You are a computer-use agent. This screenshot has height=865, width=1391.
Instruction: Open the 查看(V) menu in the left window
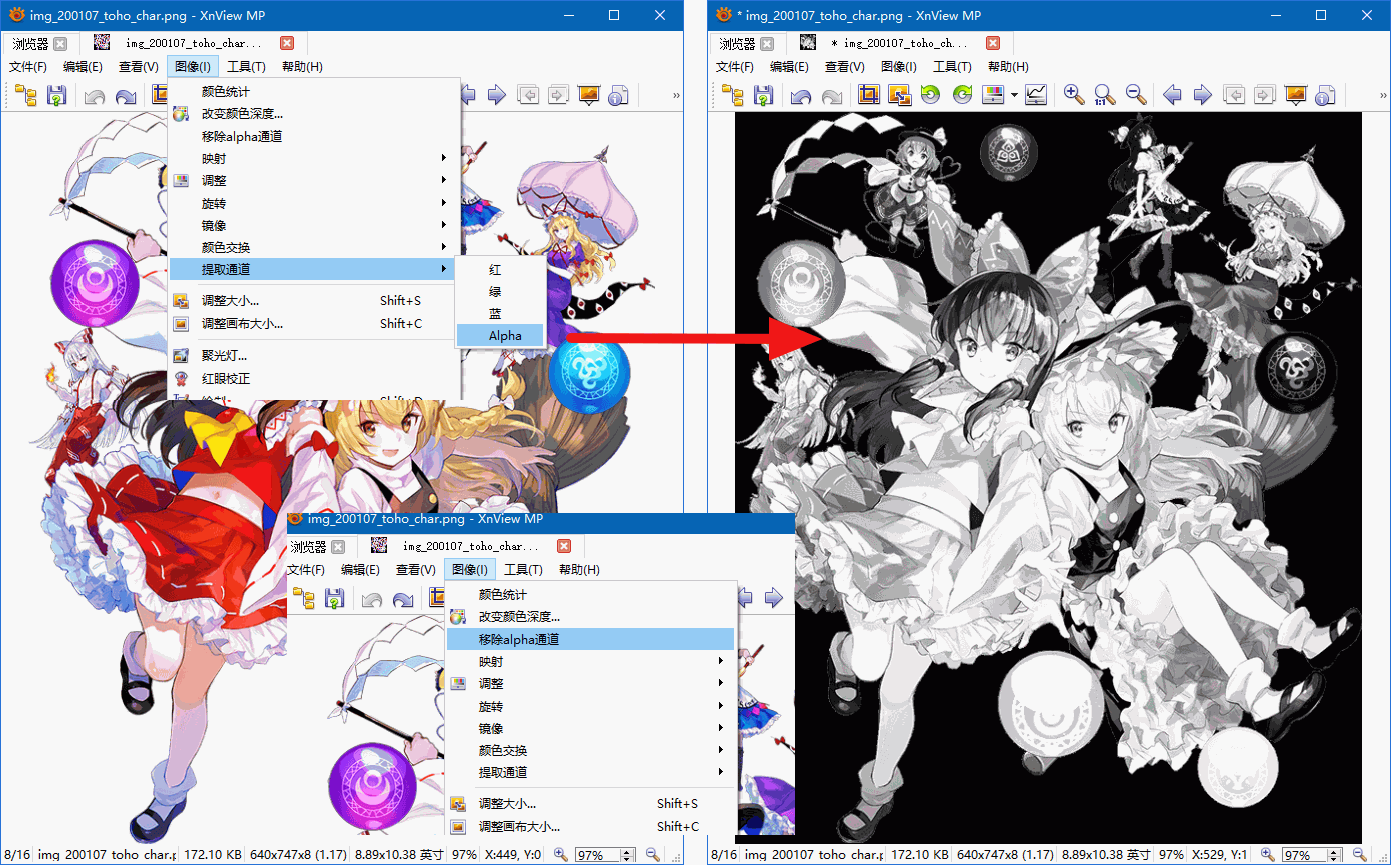coord(139,67)
